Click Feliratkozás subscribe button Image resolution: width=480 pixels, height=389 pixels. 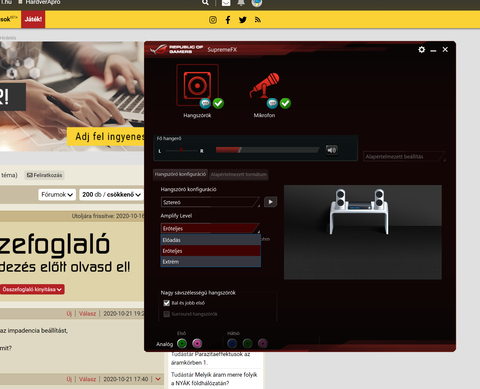pos(44,175)
